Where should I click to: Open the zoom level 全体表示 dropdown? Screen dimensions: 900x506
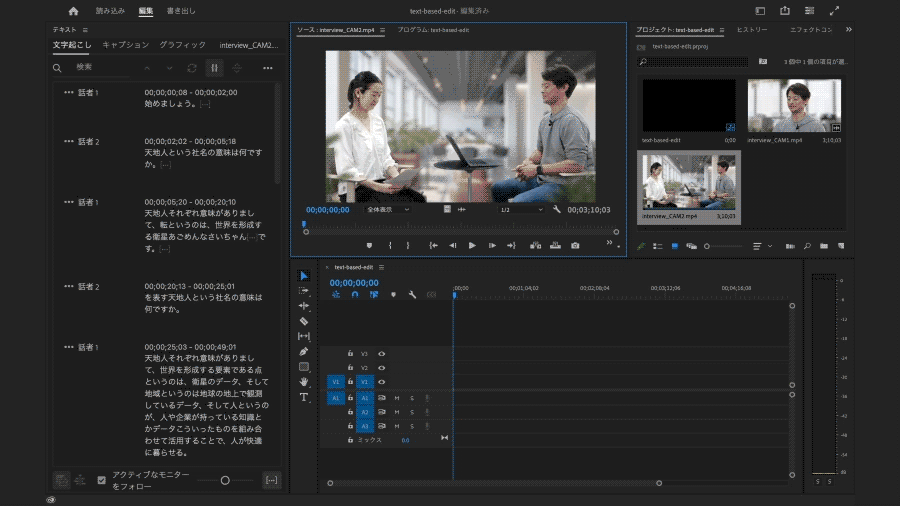[387, 209]
